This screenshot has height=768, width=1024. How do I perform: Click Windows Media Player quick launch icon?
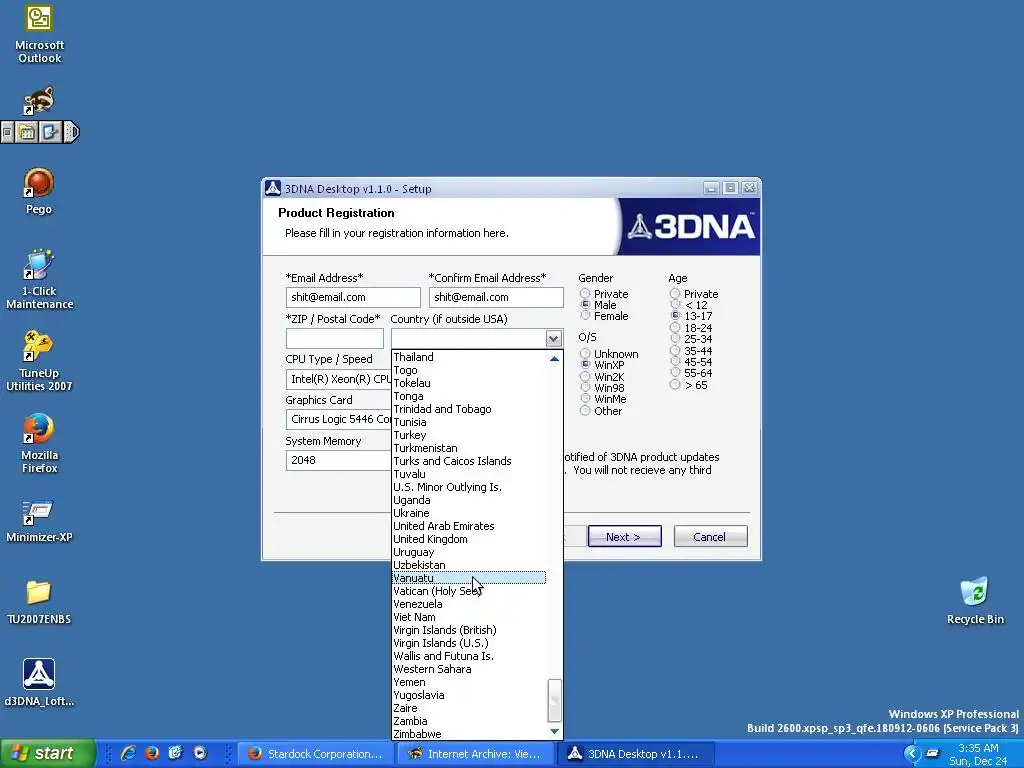coord(200,753)
